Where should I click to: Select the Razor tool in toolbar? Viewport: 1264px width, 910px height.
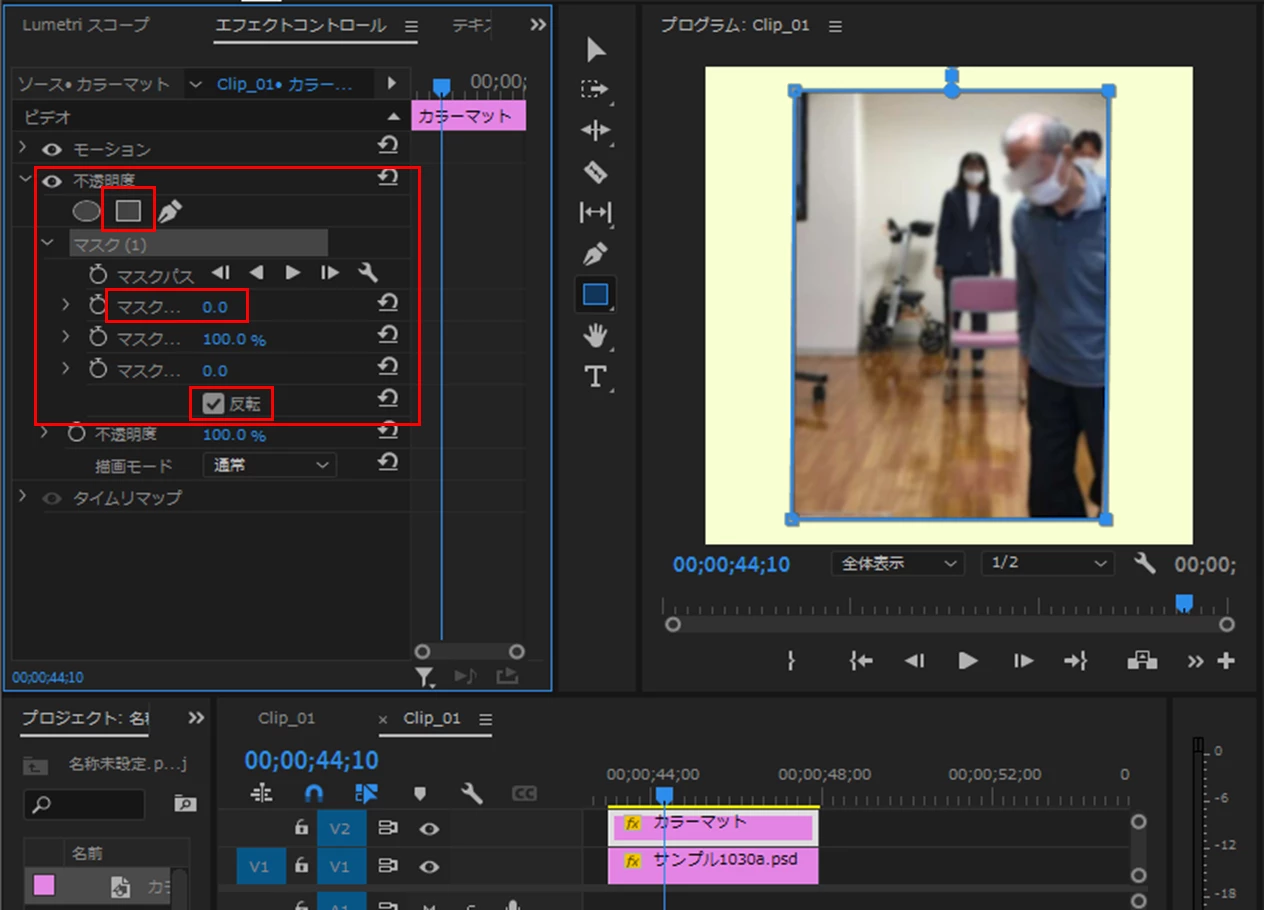coord(595,172)
